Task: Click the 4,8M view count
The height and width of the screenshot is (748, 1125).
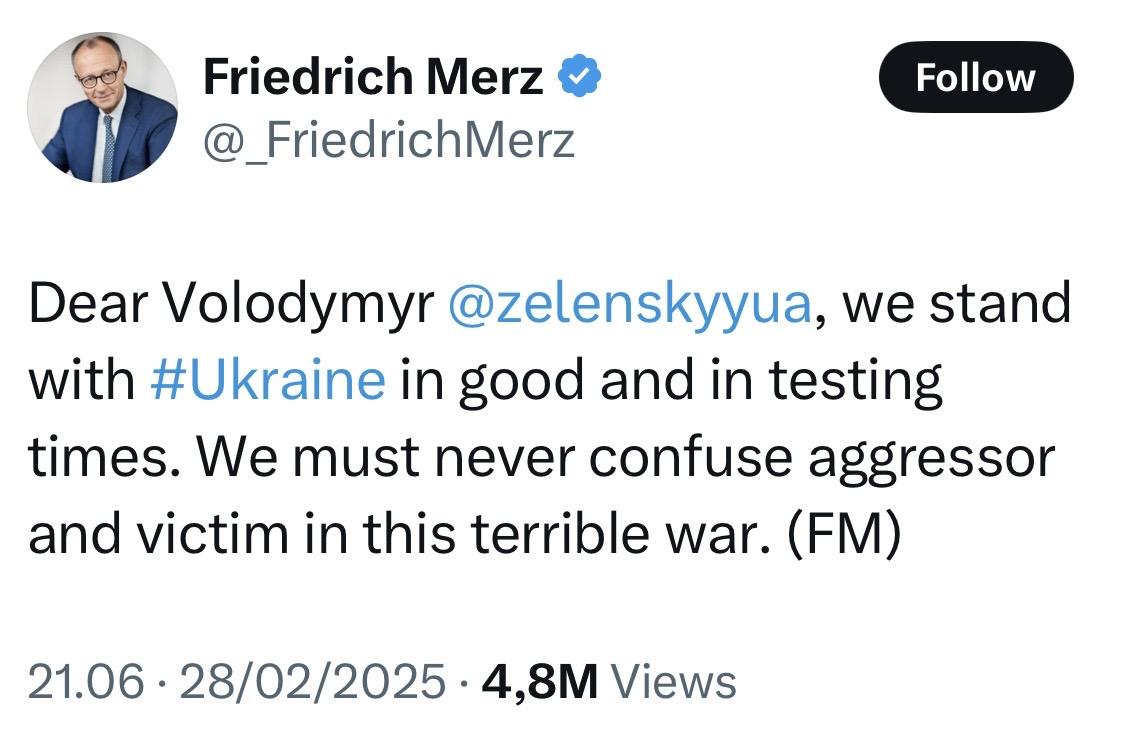Action: 539,682
